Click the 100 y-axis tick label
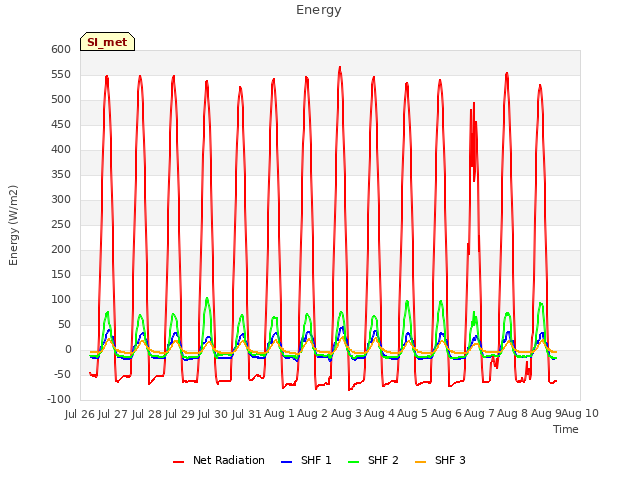Image resolution: width=640 pixels, height=480 pixels. pyautogui.click(x=61, y=300)
